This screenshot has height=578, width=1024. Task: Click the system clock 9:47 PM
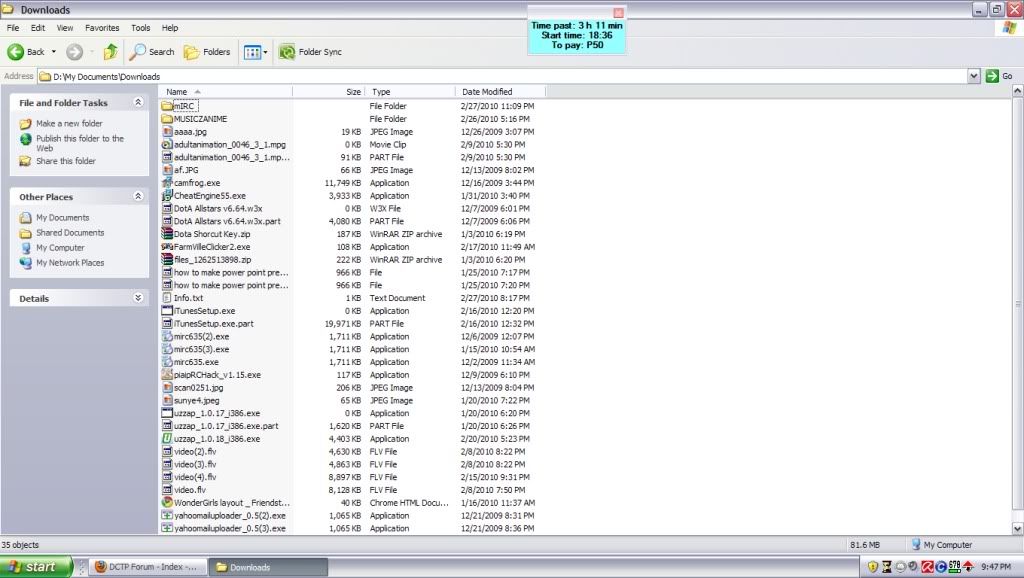[x=996, y=567]
